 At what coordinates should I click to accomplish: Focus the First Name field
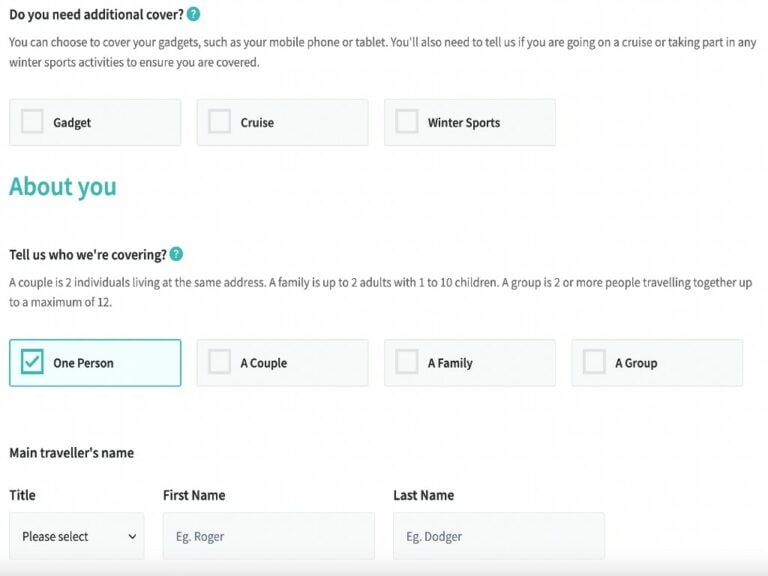click(x=269, y=536)
